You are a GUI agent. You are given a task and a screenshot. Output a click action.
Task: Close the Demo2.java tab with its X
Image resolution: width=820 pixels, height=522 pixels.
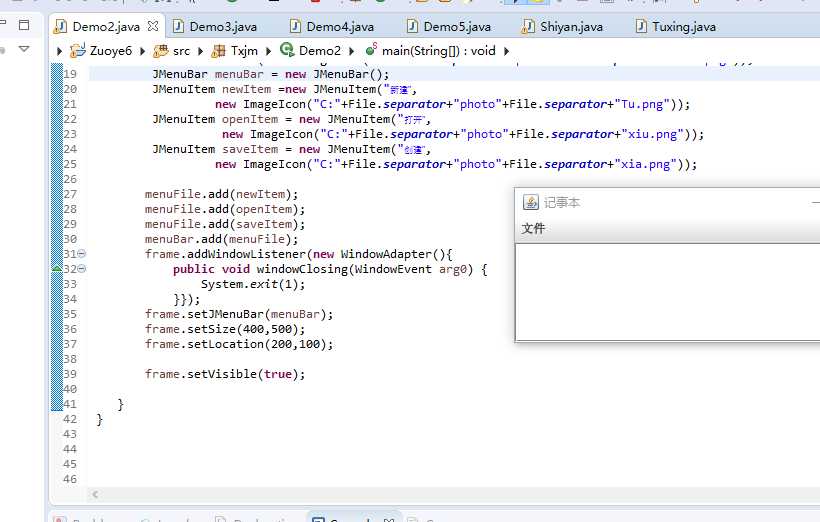click(x=153, y=26)
